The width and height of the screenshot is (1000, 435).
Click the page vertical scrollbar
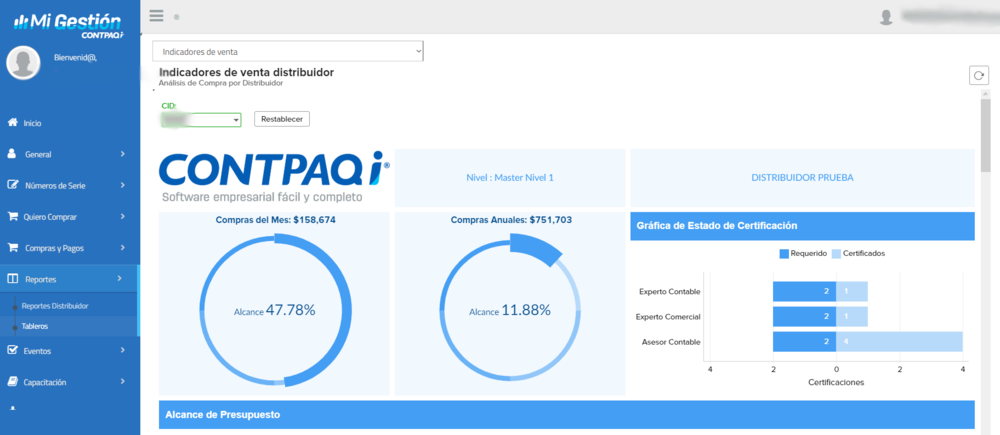pos(985,130)
